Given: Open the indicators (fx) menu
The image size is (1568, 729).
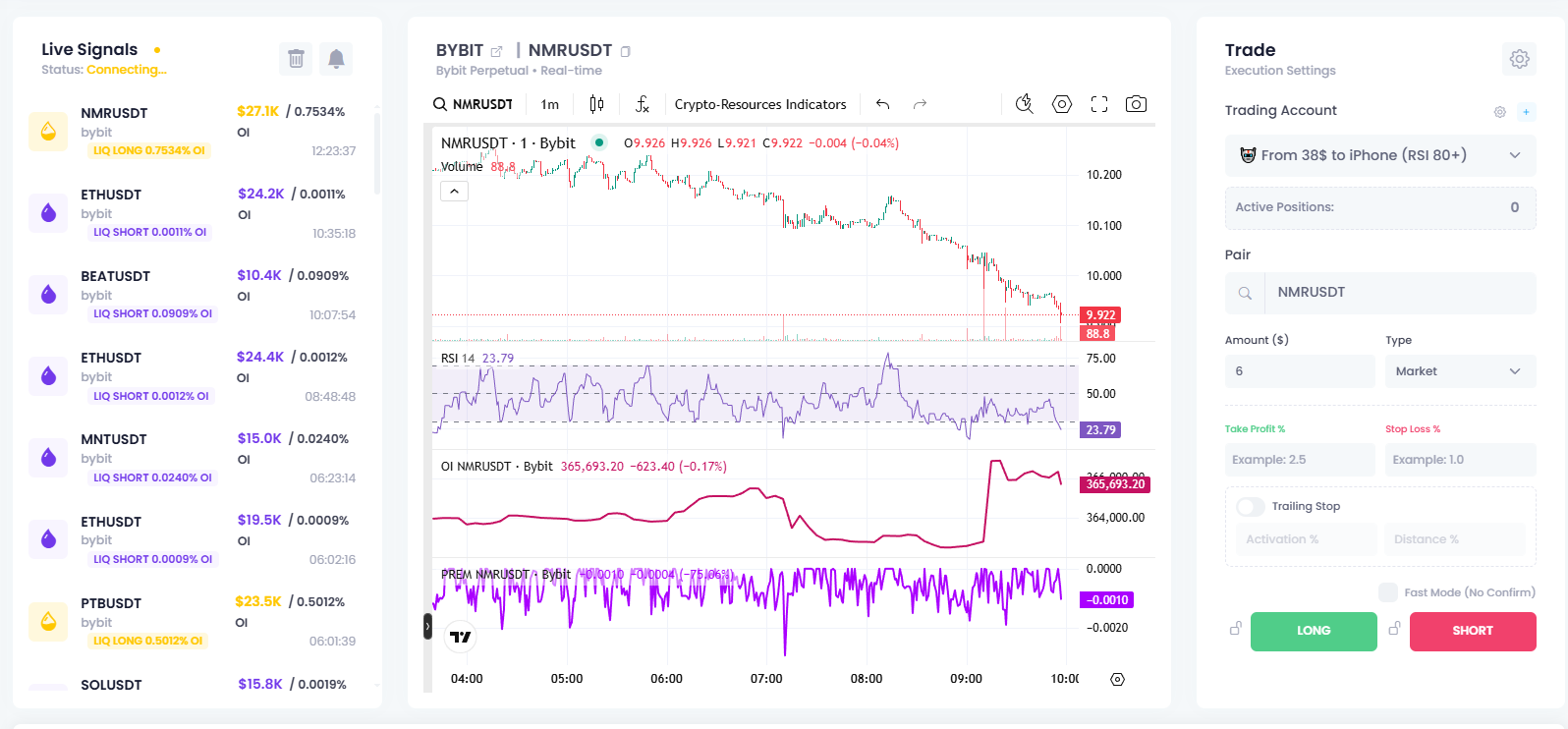Looking at the screenshot, I should [643, 104].
